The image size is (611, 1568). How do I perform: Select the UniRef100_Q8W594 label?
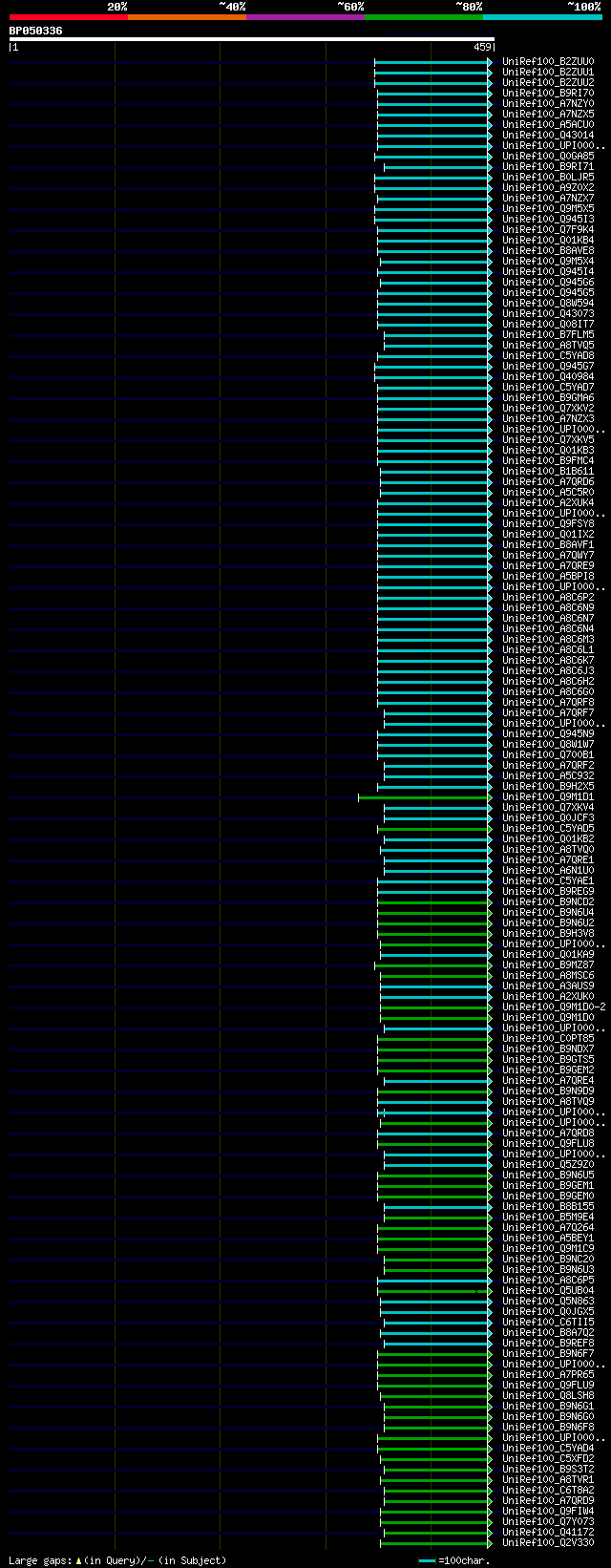[x=548, y=304]
